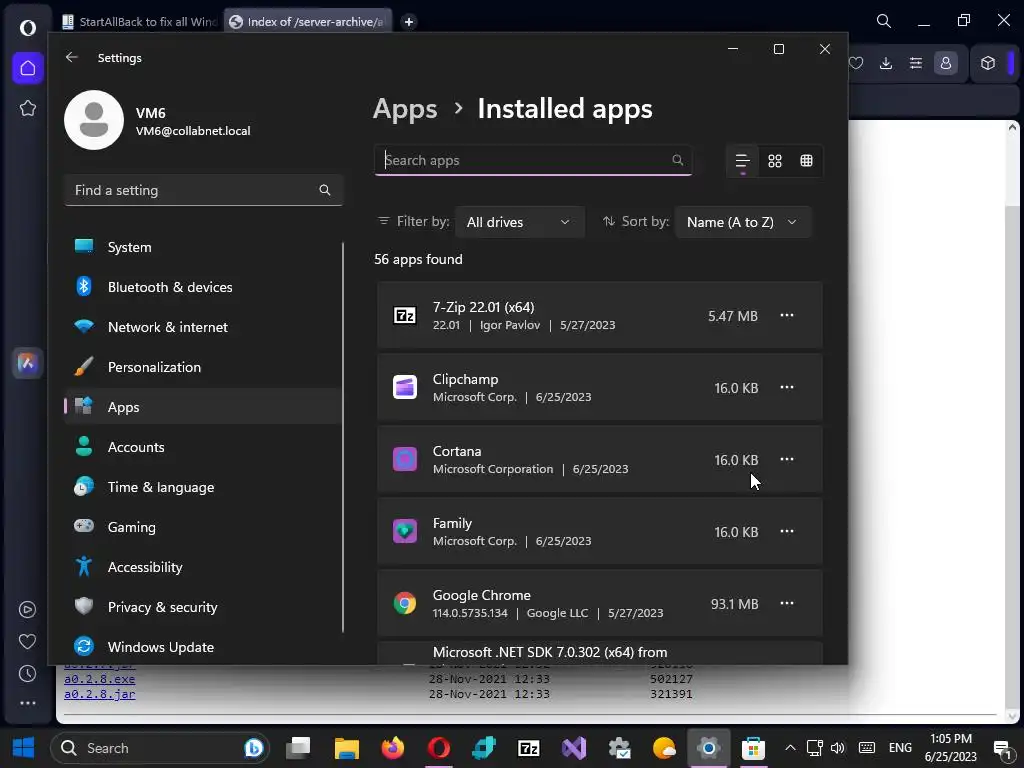Click the volume icon in tray
The width and height of the screenshot is (1024, 768).
(x=838, y=748)
